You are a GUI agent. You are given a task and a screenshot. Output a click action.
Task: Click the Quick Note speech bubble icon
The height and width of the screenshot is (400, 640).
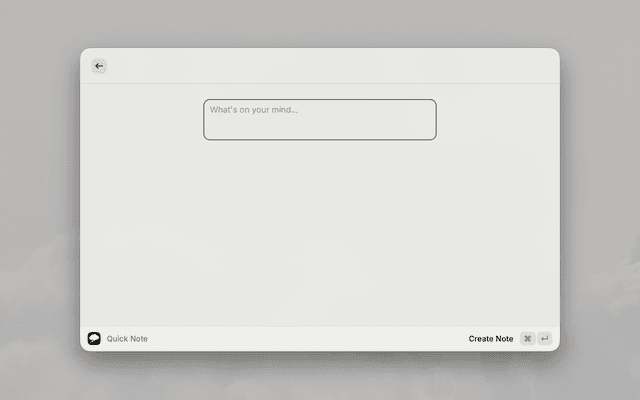(x=94, y=338)
